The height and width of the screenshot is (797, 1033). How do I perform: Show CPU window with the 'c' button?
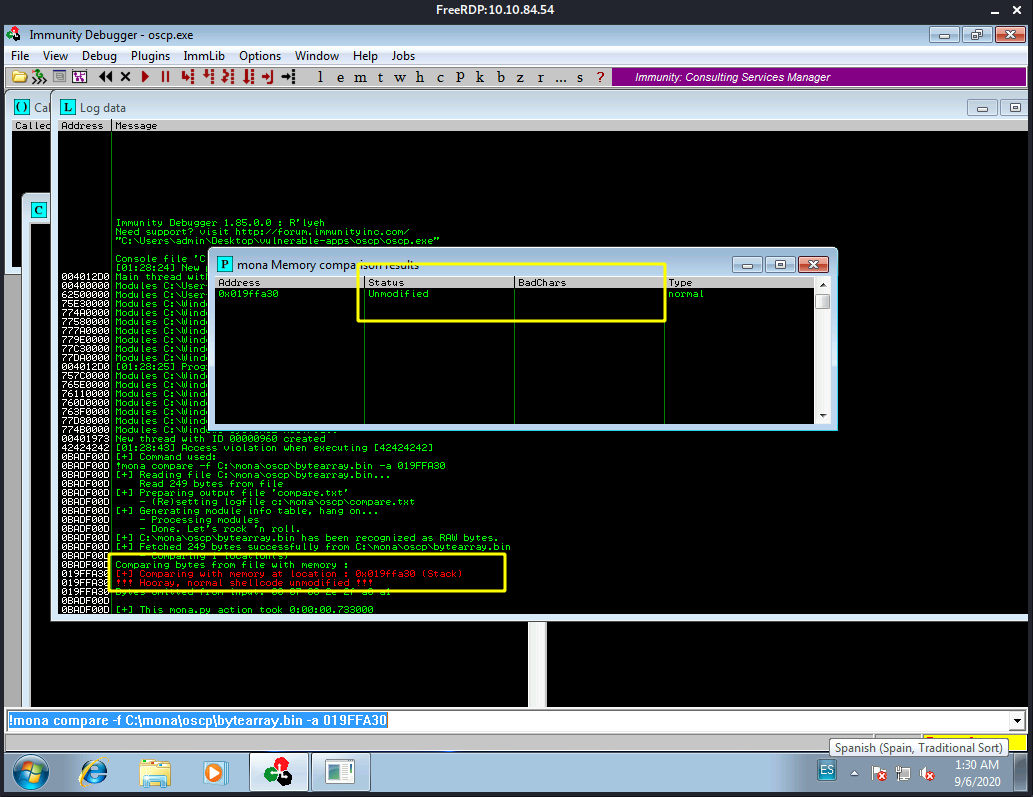[440, 77]
